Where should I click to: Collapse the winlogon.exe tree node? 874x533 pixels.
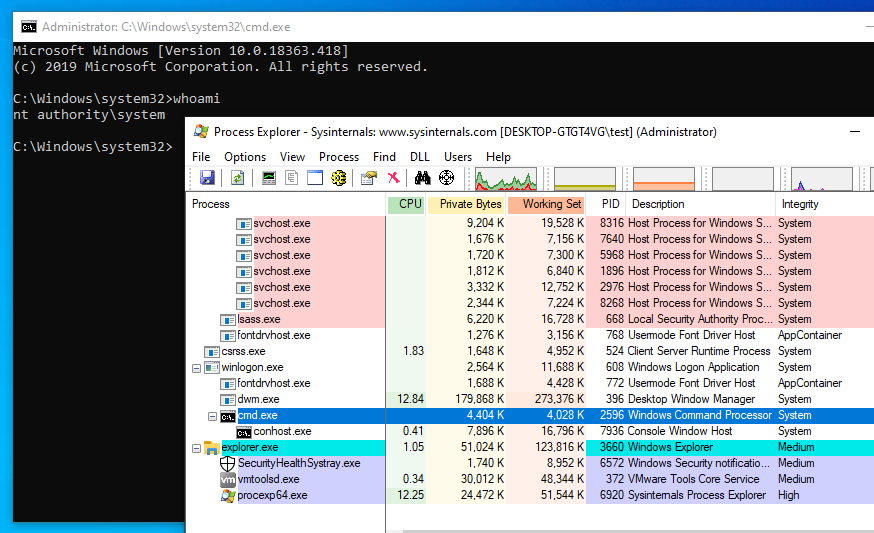[196, 368]
